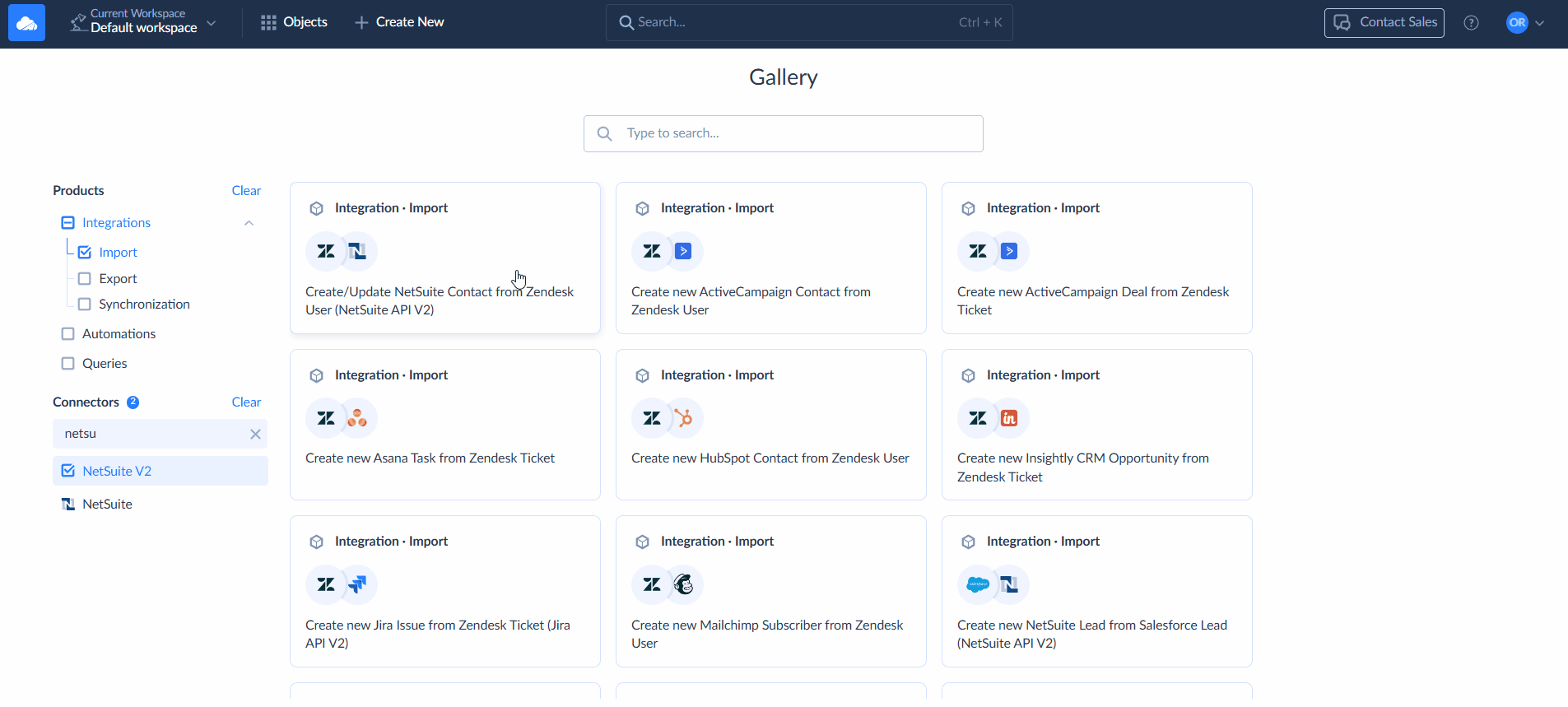Clear the connector filter text with the X icon

(255, 434)
